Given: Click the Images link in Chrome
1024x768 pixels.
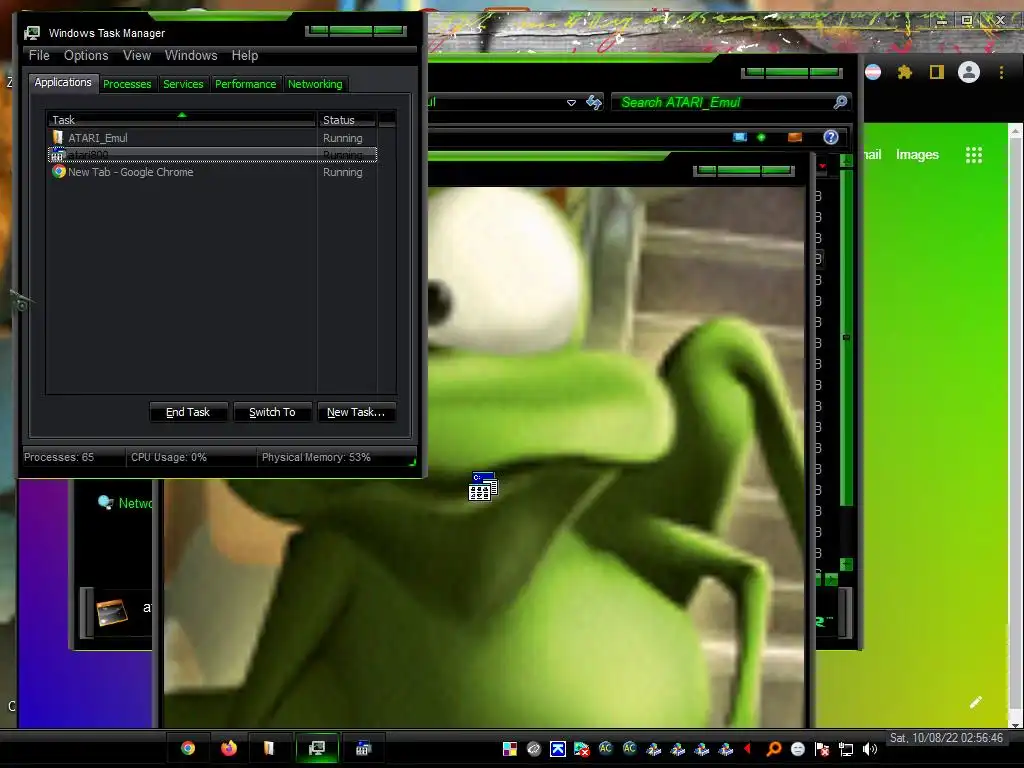Looking at the screenshot, I should [x=917, y=155].
